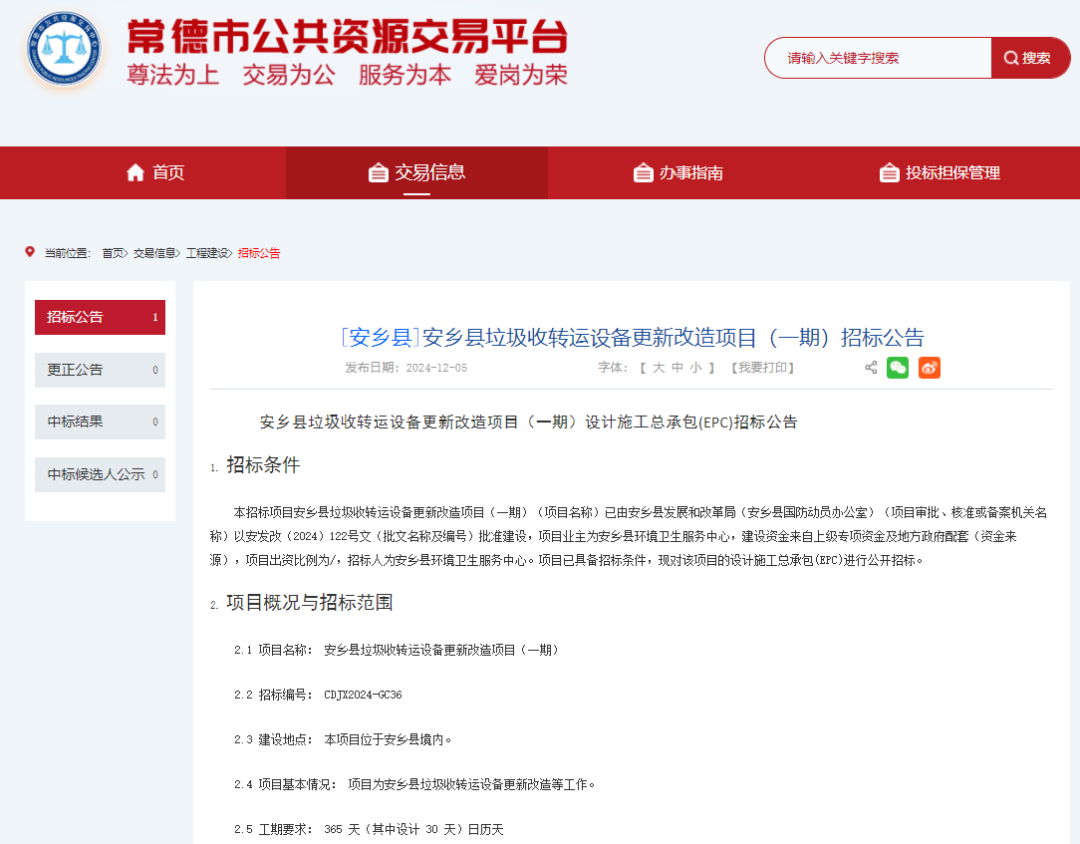1080x844 pixels.
Task: Open the 办事指南 nav item
Action: click(x=678, y=172)
